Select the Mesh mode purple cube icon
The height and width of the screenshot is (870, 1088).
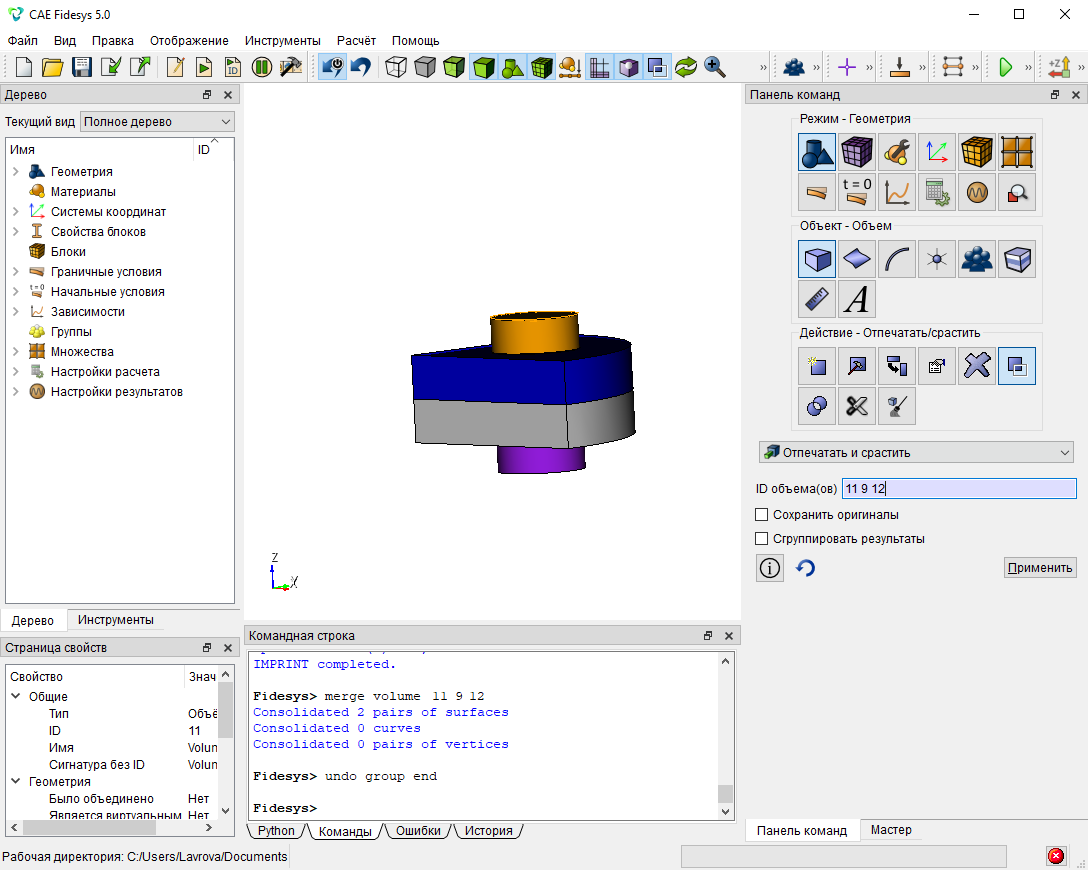coord(857,152)
